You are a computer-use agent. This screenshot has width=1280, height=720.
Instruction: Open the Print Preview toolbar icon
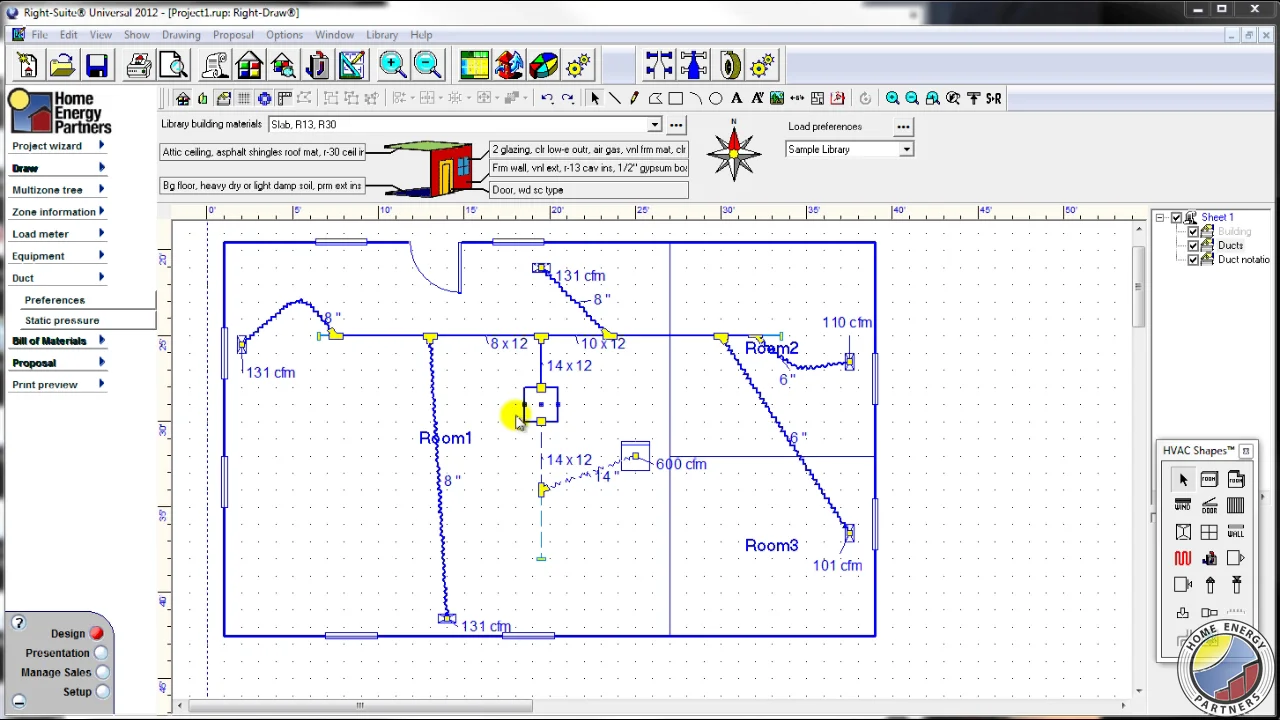[173, 66]
